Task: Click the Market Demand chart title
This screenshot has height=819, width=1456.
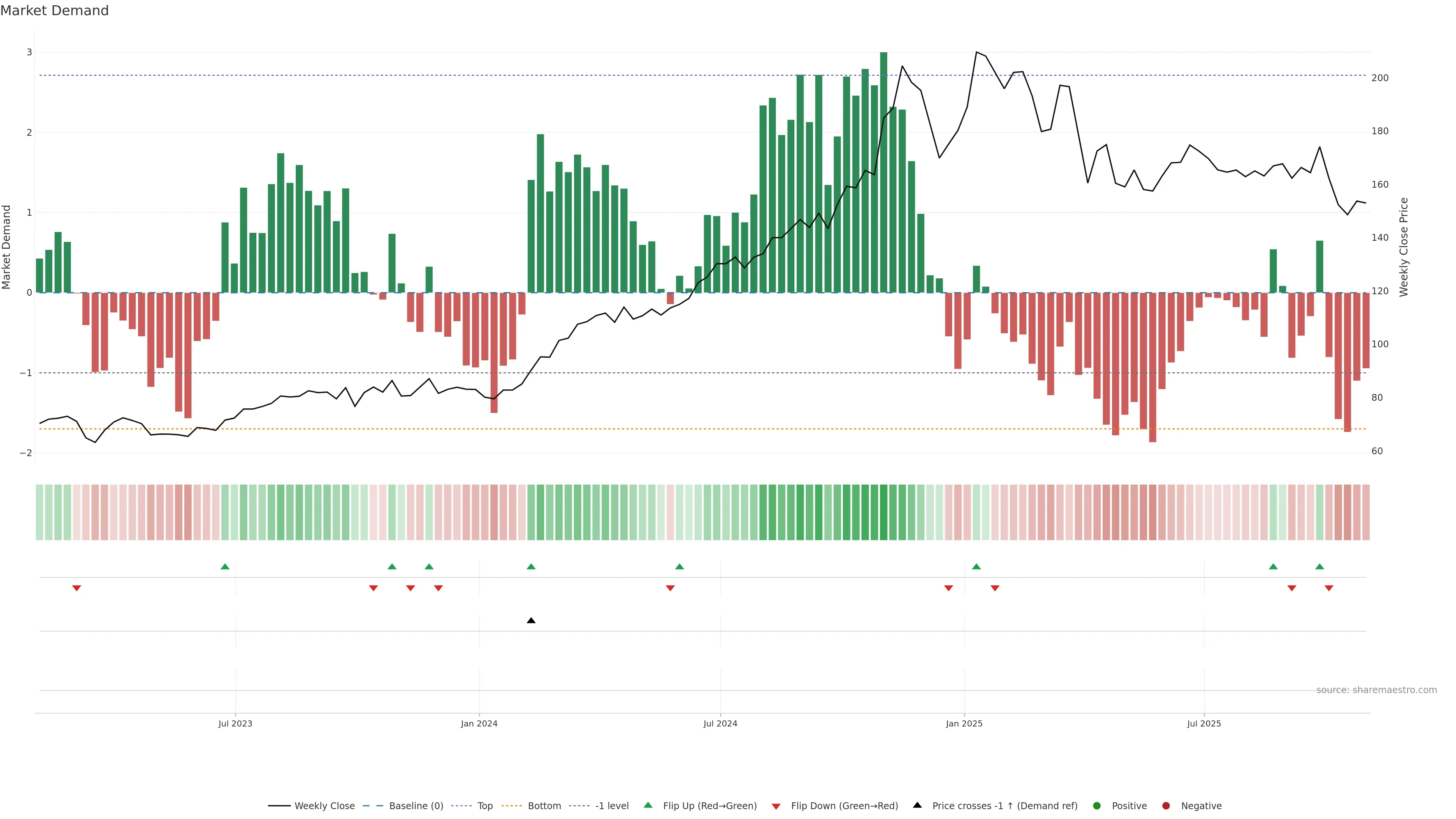Action: (54, 11)
